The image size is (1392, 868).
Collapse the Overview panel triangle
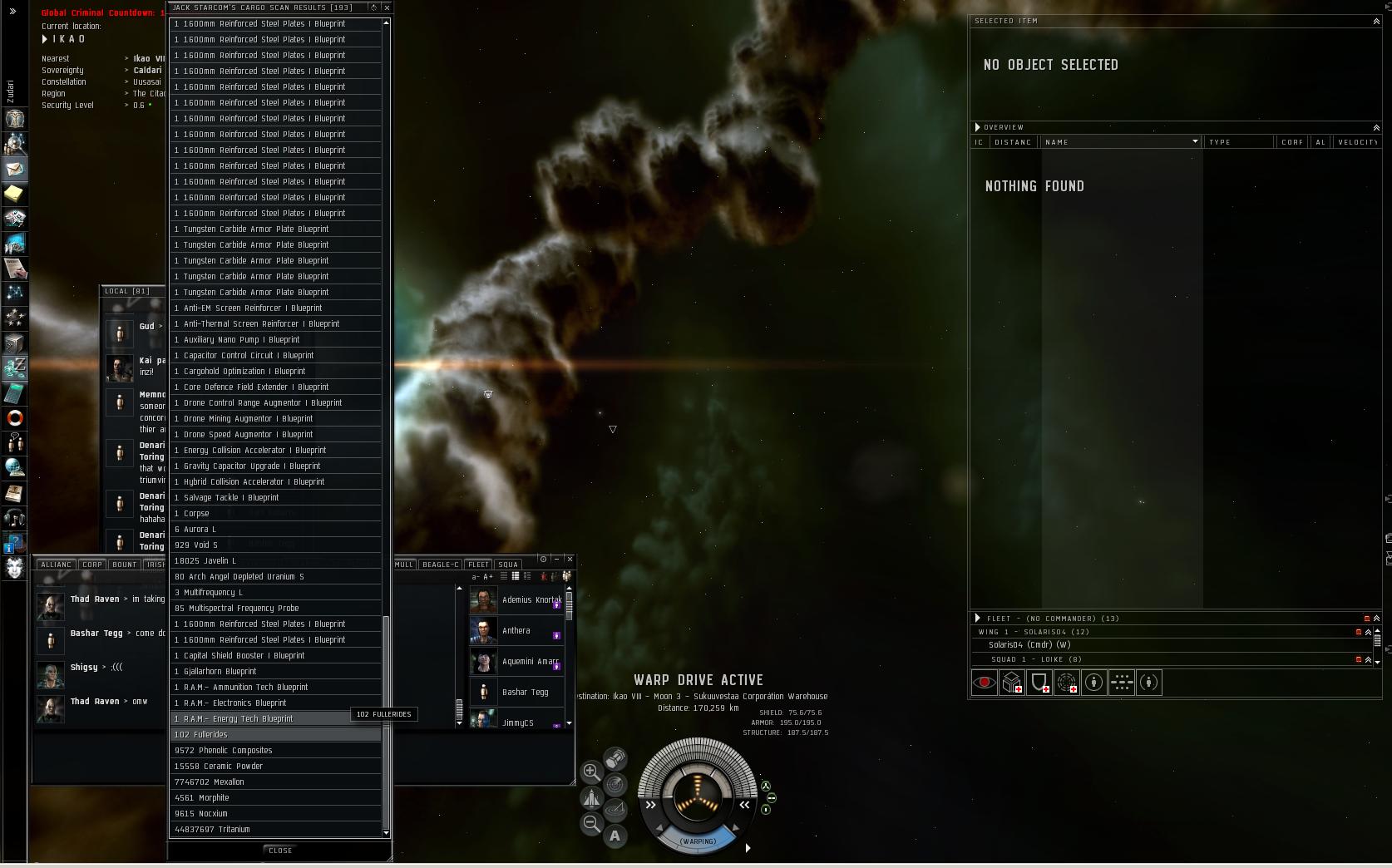[978, 127]
